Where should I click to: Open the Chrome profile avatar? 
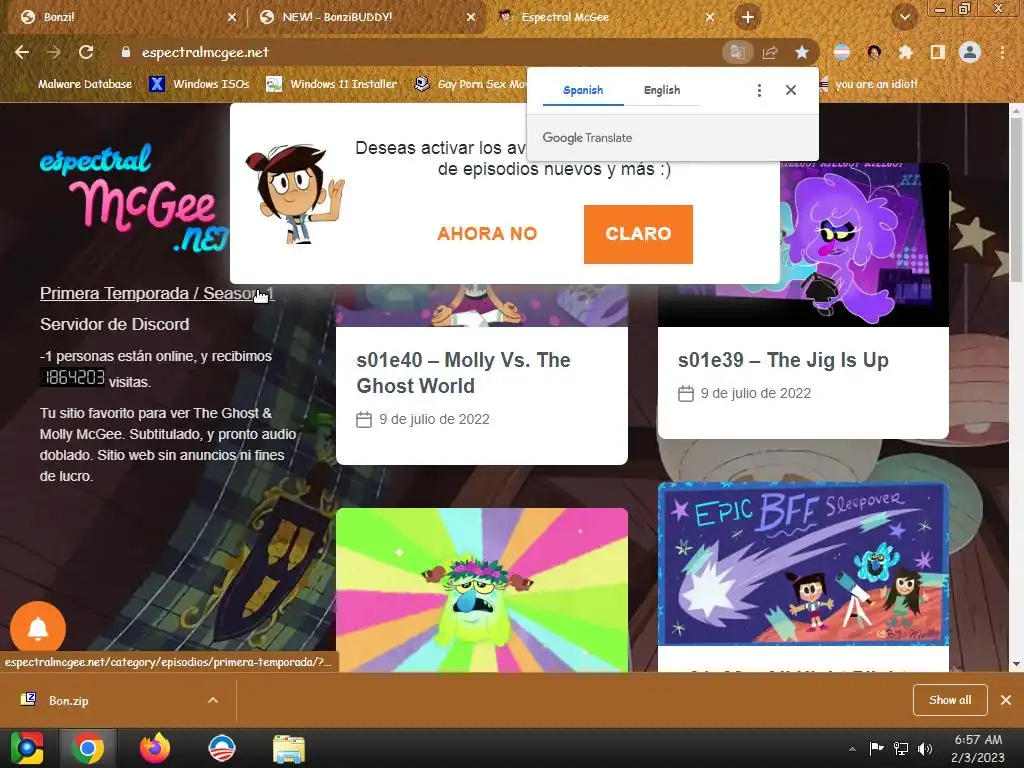(970, 52)
